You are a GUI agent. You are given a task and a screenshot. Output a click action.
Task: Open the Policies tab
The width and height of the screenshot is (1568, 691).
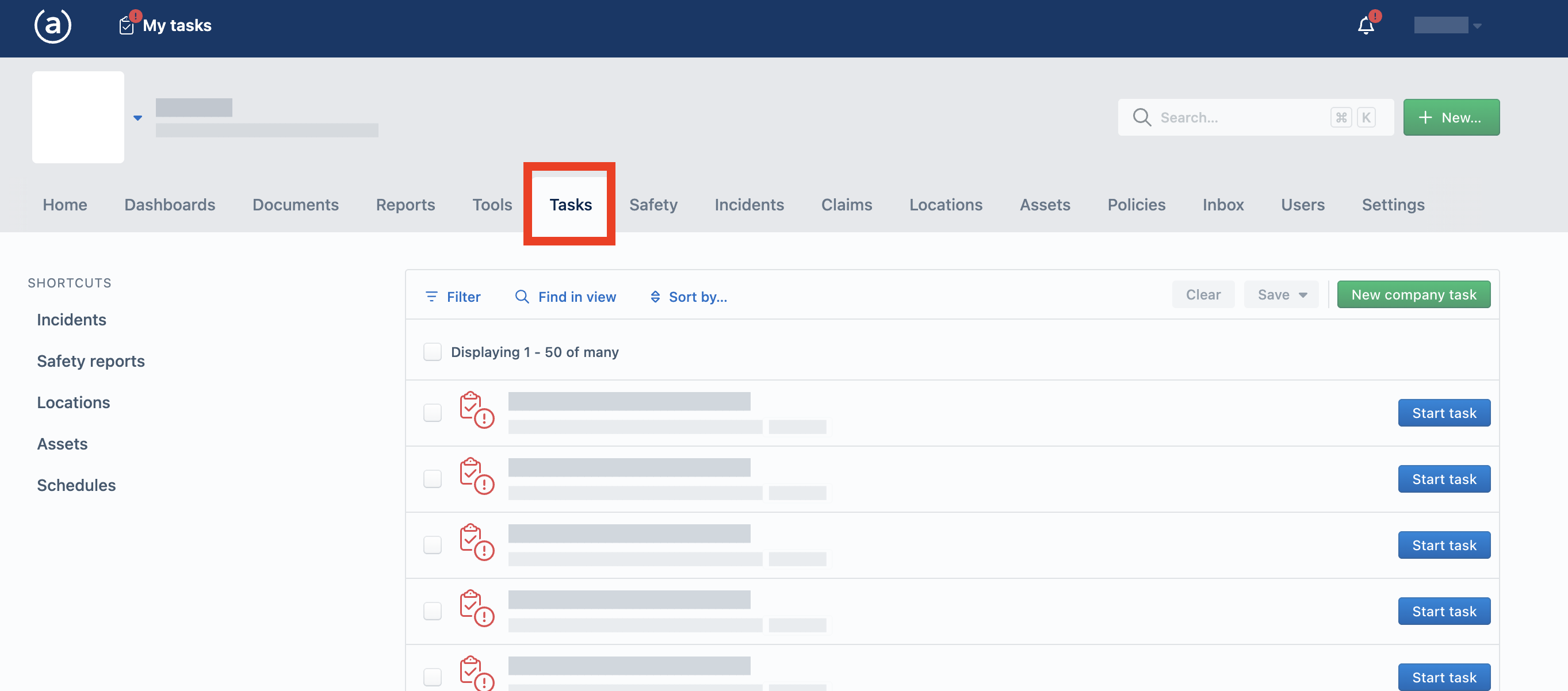pyautogui.click(x=1136, y=205)
